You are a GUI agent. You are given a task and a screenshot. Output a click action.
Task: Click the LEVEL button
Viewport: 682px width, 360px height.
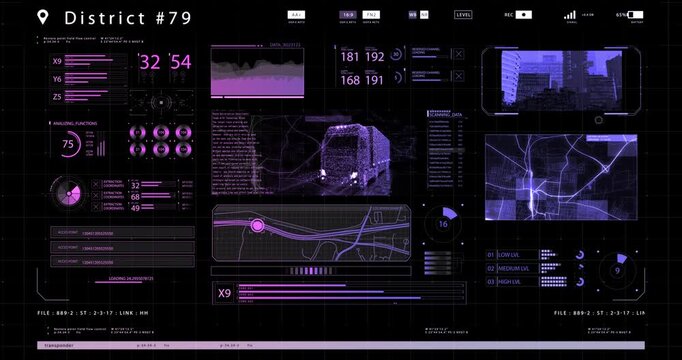click(464, 15)
